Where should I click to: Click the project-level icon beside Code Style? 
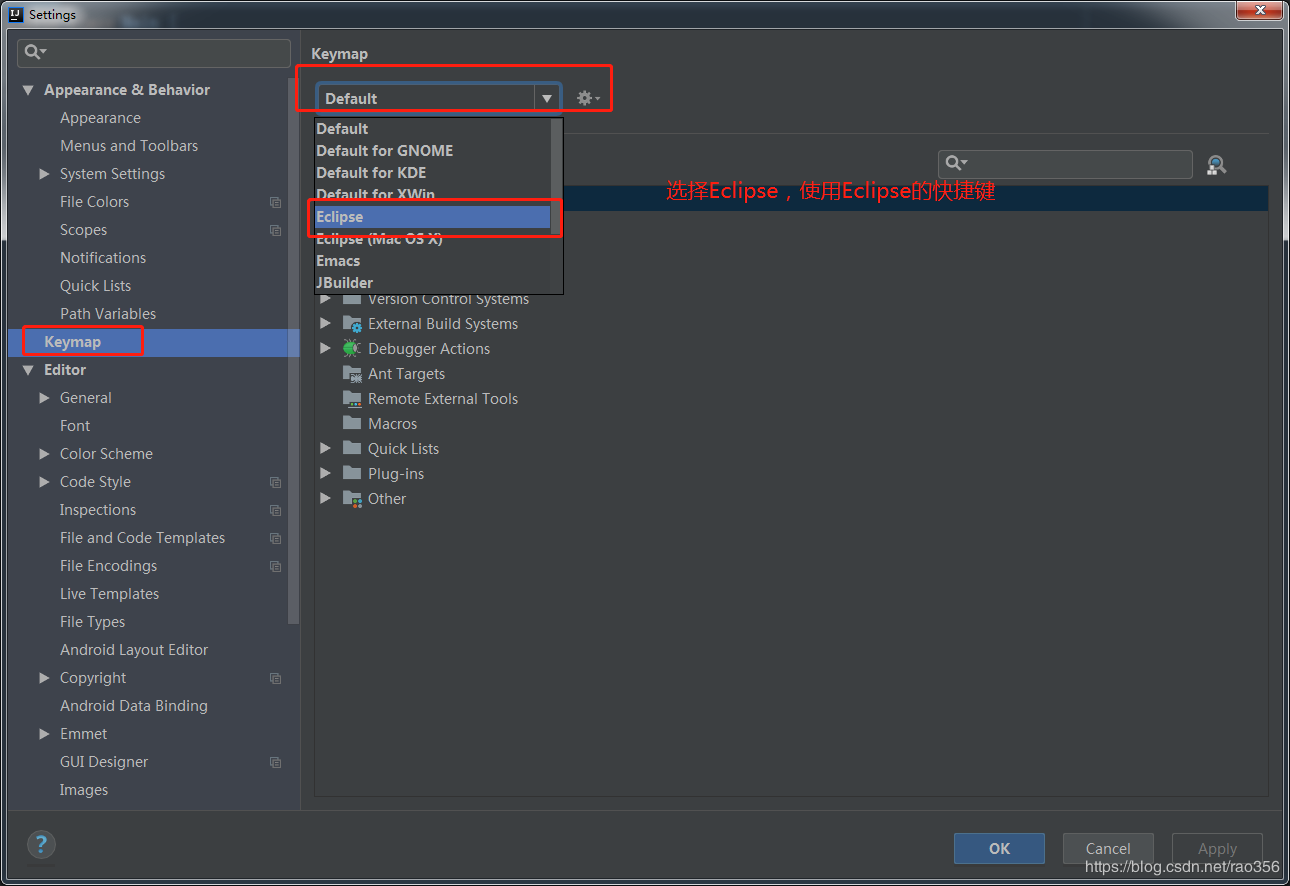pyautogui.click(x=276, y=482)
